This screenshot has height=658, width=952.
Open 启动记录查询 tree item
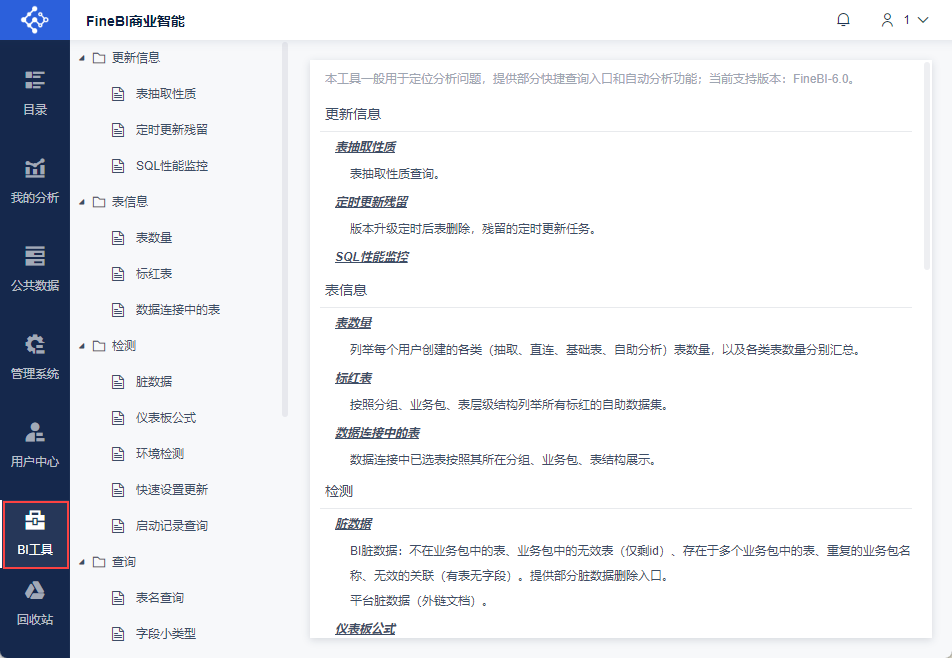point(172,526)
